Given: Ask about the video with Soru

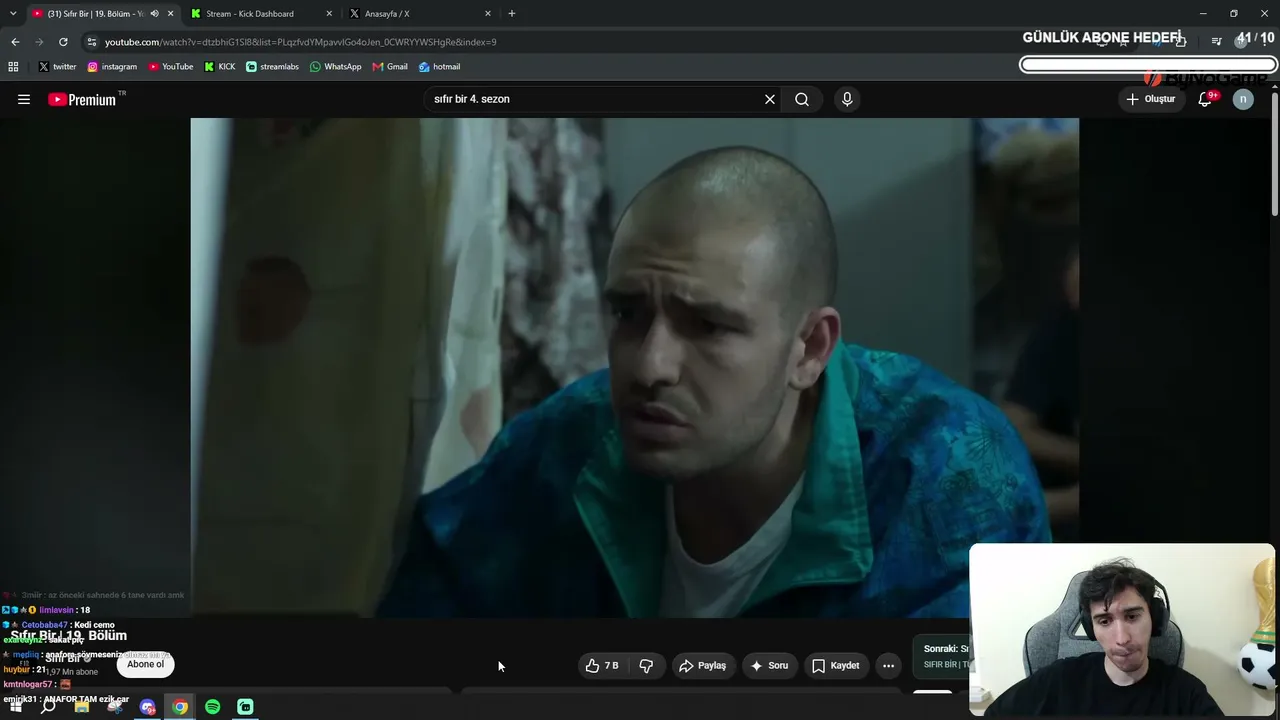Looking at the screenshot, I should [769, 665].
